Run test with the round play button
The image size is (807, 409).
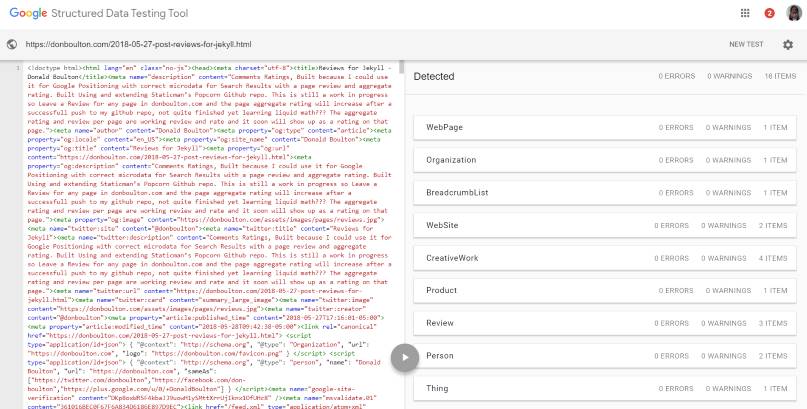point(405,357)
